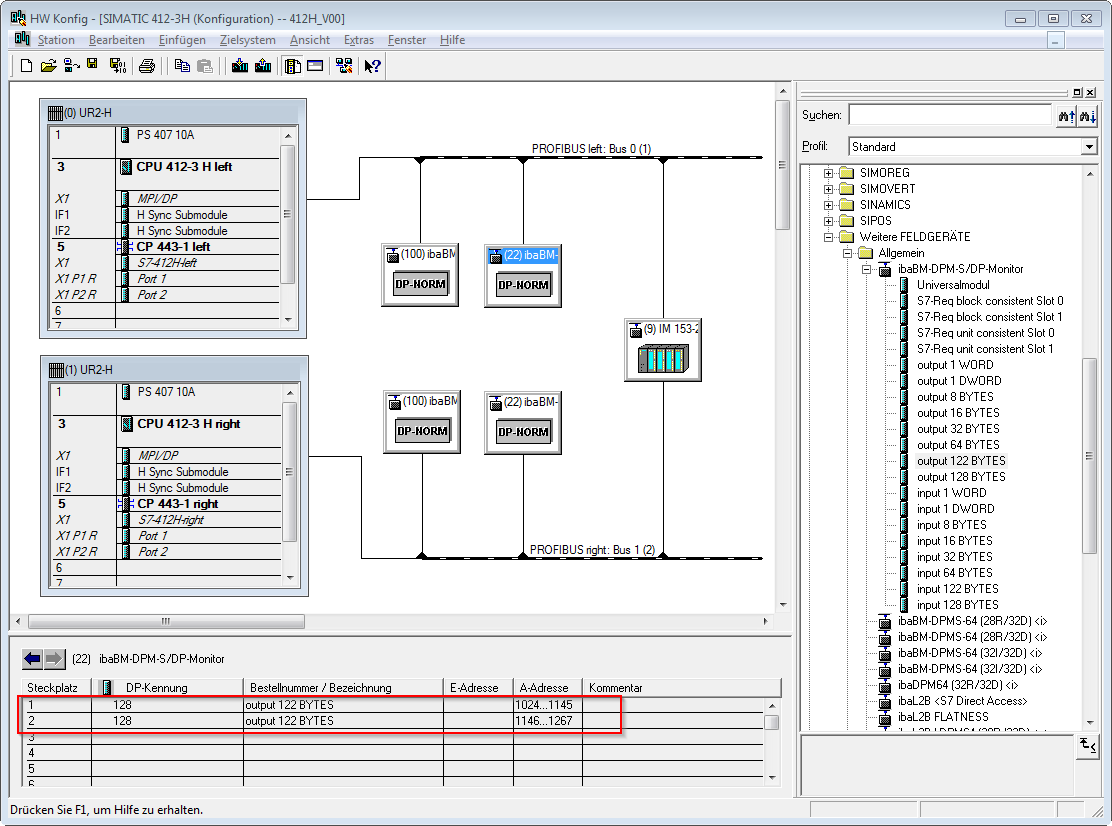Click the New station toolbar icon
The image size is (1112, 826).
pos(27,66)
